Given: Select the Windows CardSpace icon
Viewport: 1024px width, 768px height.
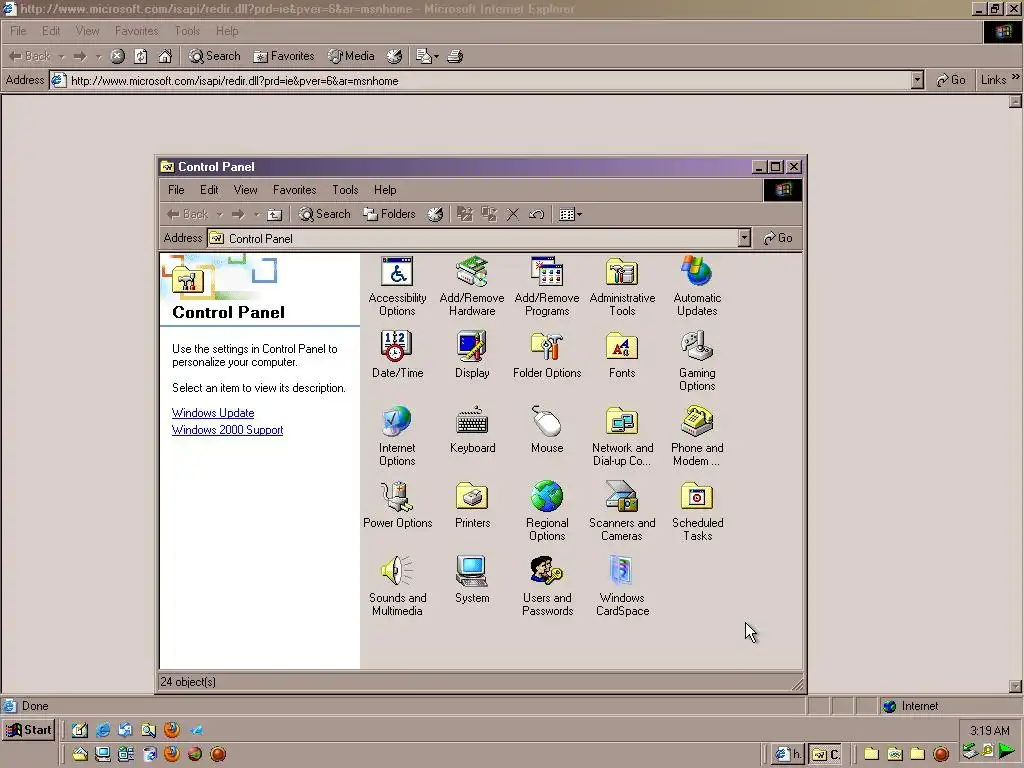Looking at the screenshot, I should (x=622, y=586).
